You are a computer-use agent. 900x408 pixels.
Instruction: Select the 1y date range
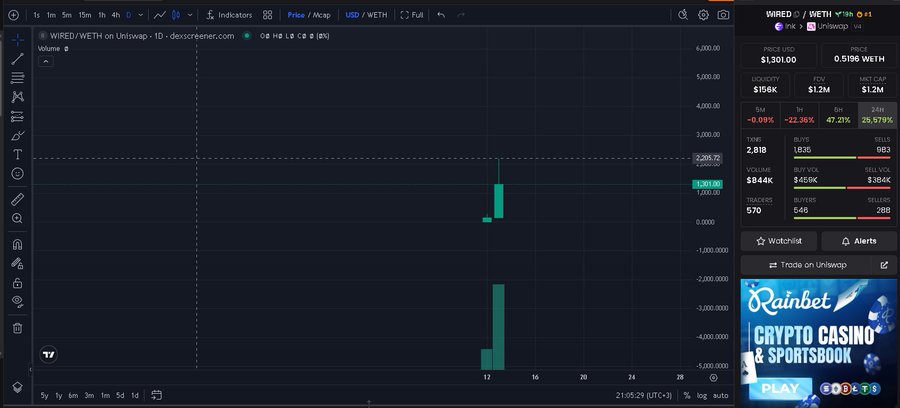(x=59, y=395)
